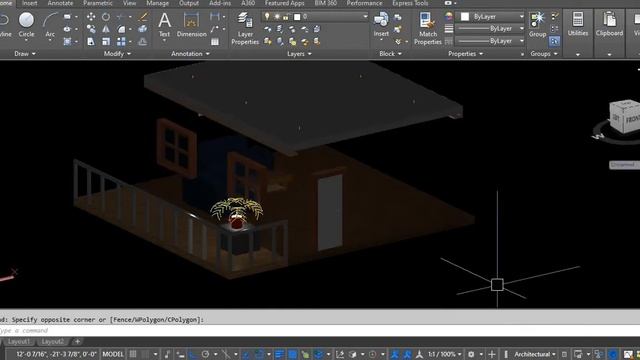This screenshot has width=640, height=360.
Task: Click the ViewCube in the viewport
Action: coord(624,116)
